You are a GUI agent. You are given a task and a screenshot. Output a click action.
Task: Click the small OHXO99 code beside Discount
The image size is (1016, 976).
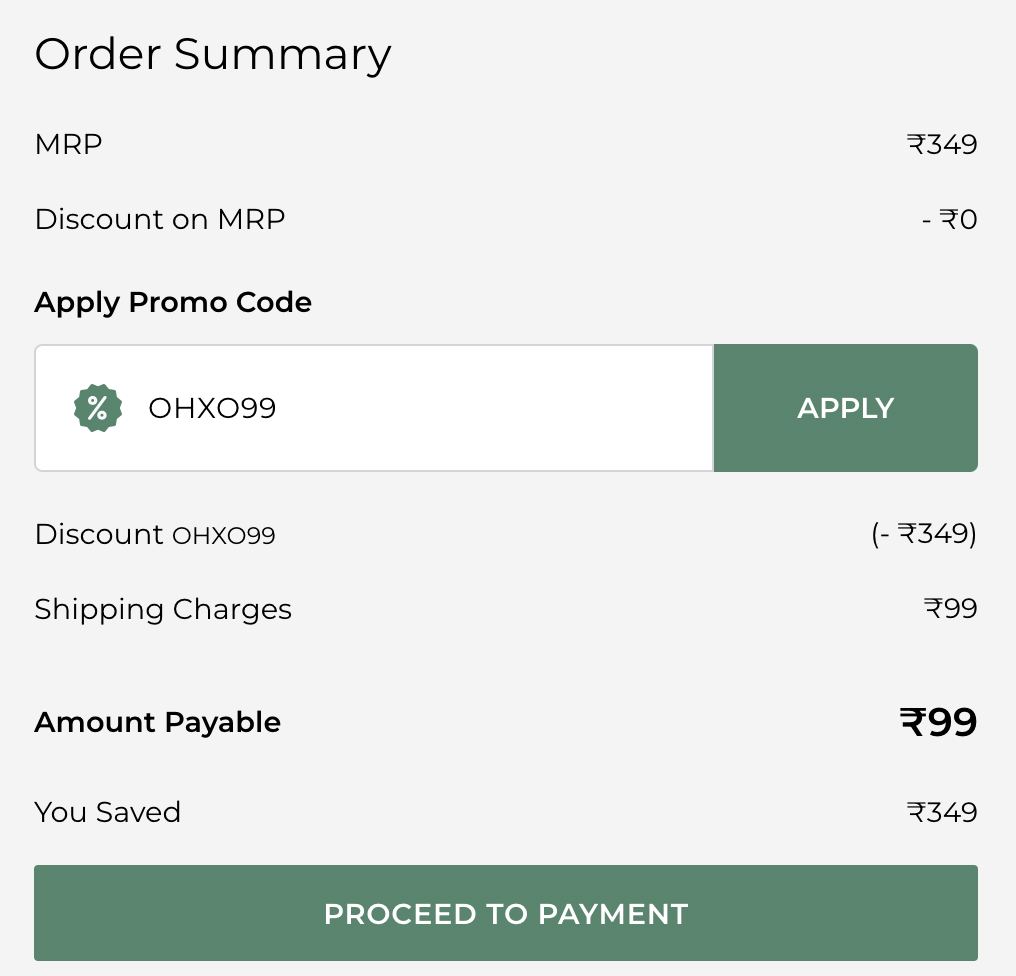224,536
